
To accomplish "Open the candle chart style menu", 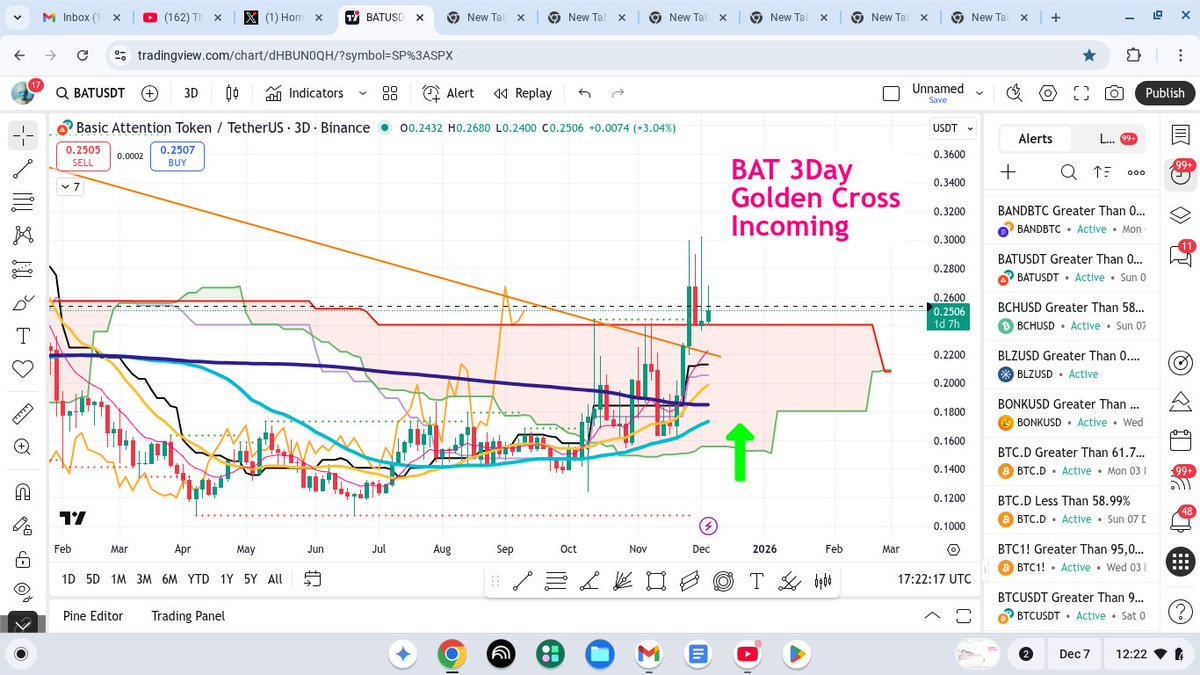I will (233, 93).
